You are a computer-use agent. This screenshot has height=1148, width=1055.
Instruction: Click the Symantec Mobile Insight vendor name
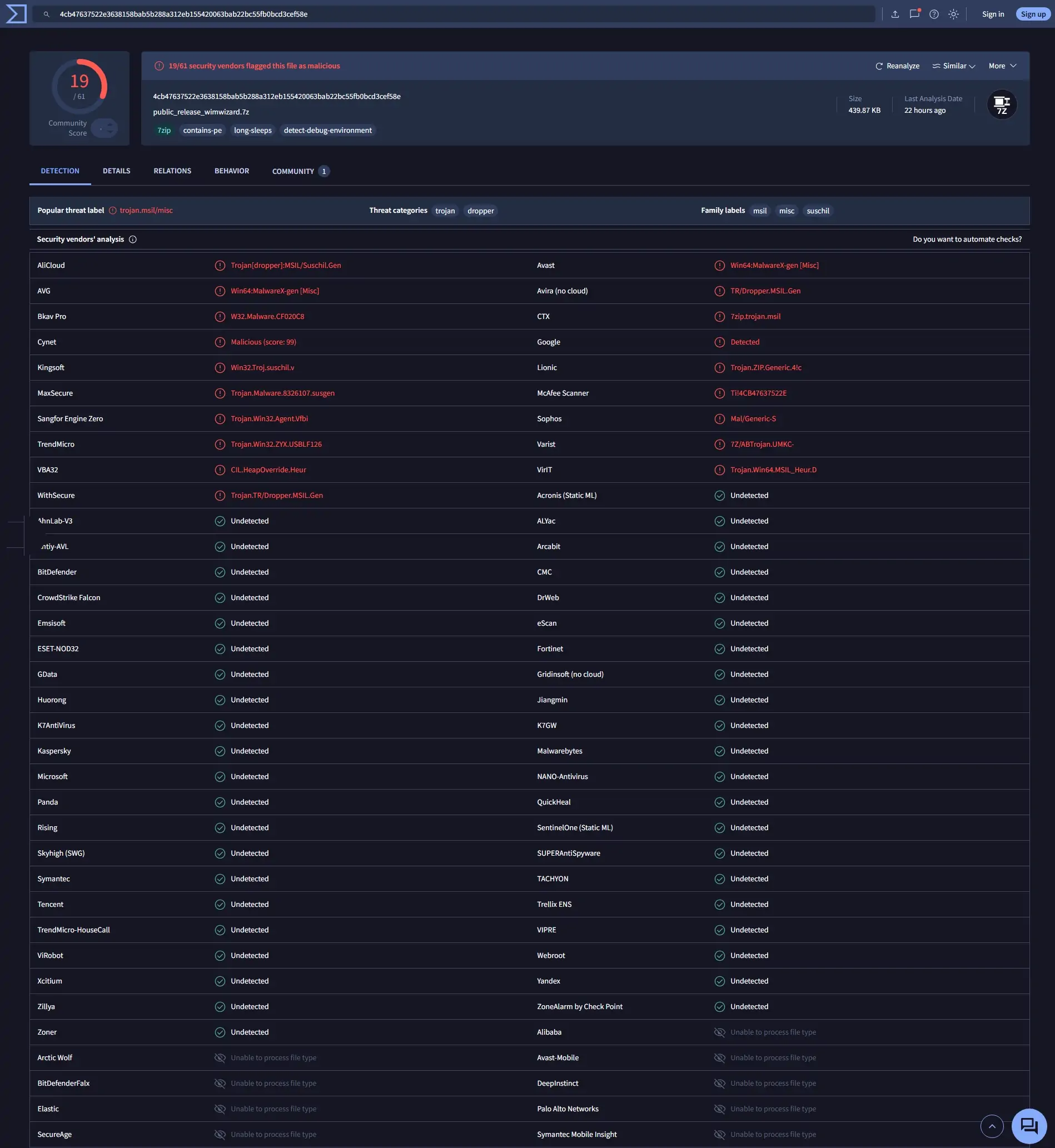coord(576,1134)
